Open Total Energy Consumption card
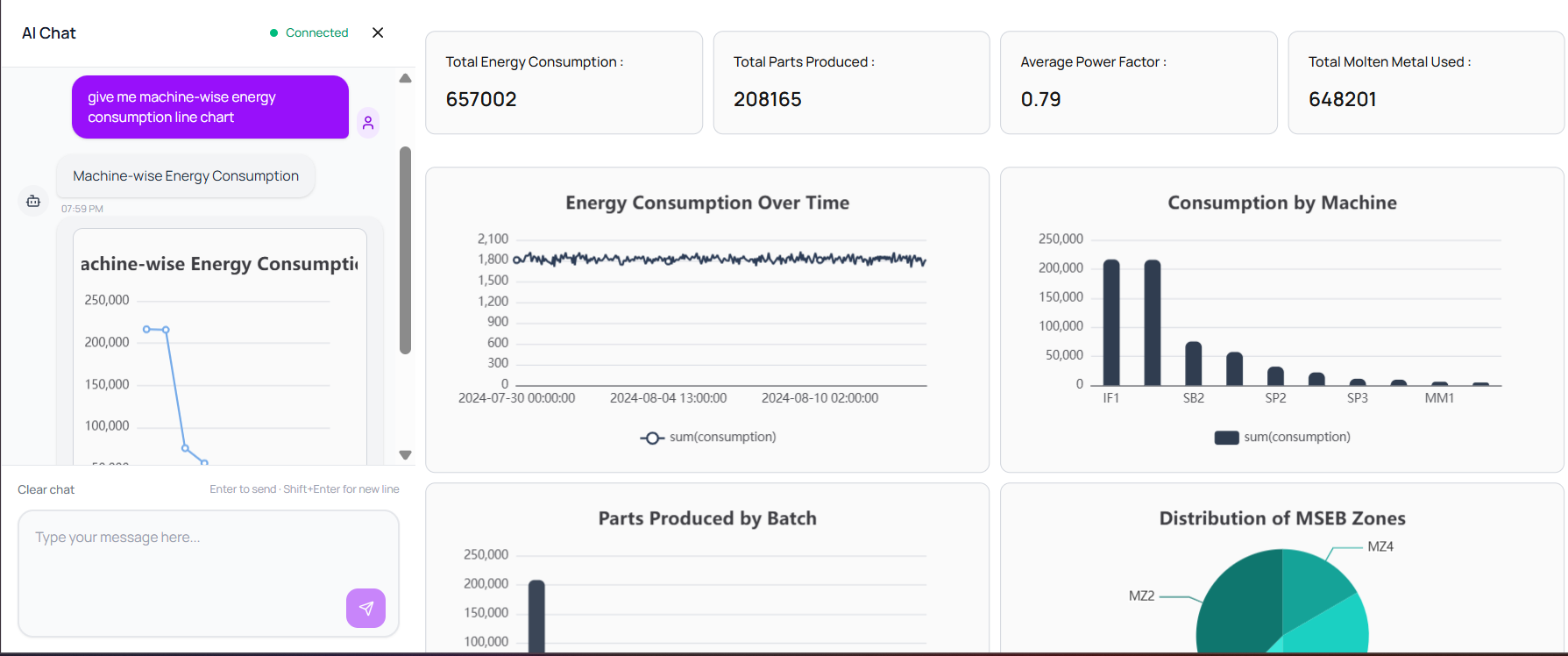Viewport: 1568px width, 656px height. (x=564, y=82)
